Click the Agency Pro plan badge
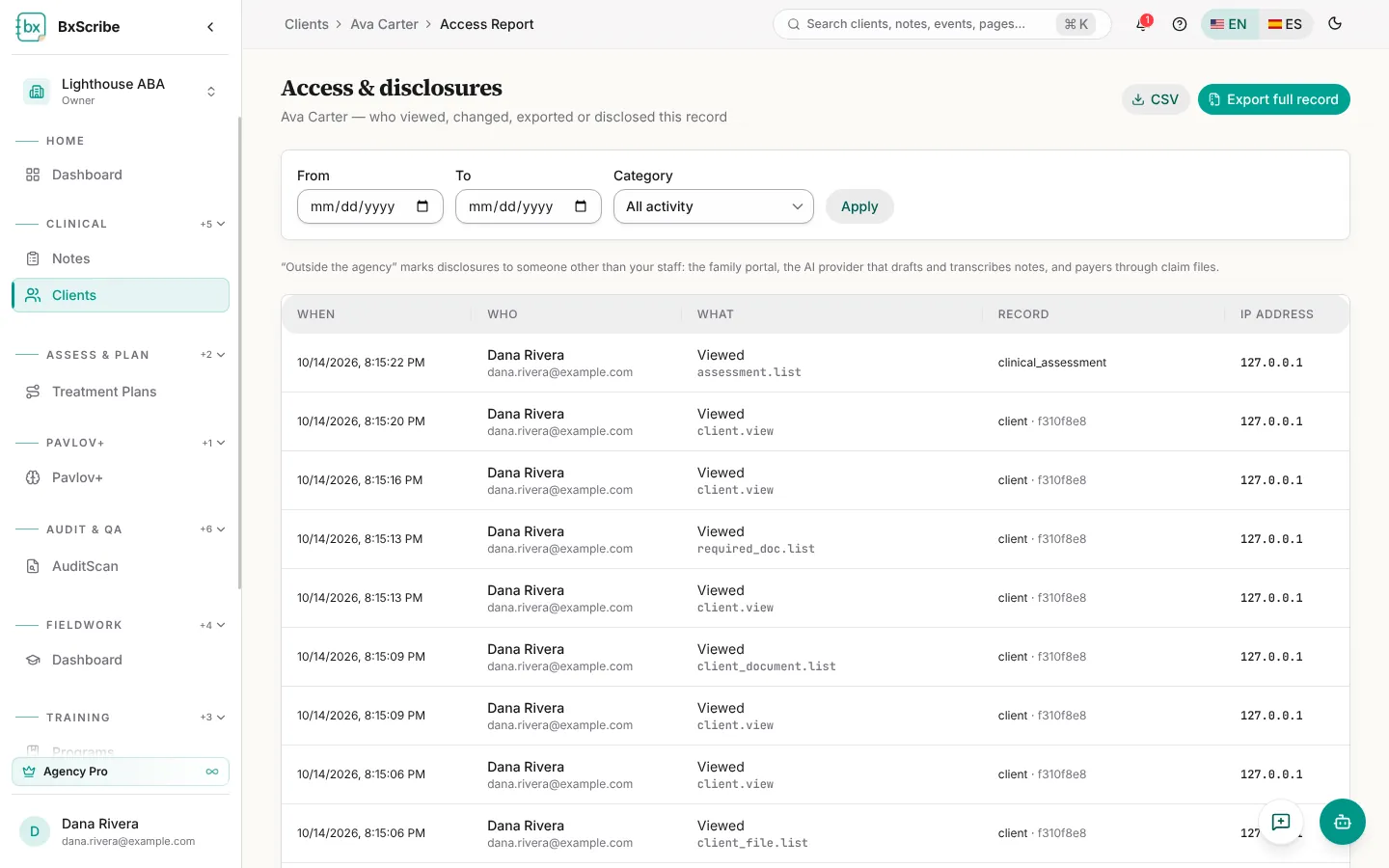Viewport: 1389px width, 868px height. (x=121, y=772)
